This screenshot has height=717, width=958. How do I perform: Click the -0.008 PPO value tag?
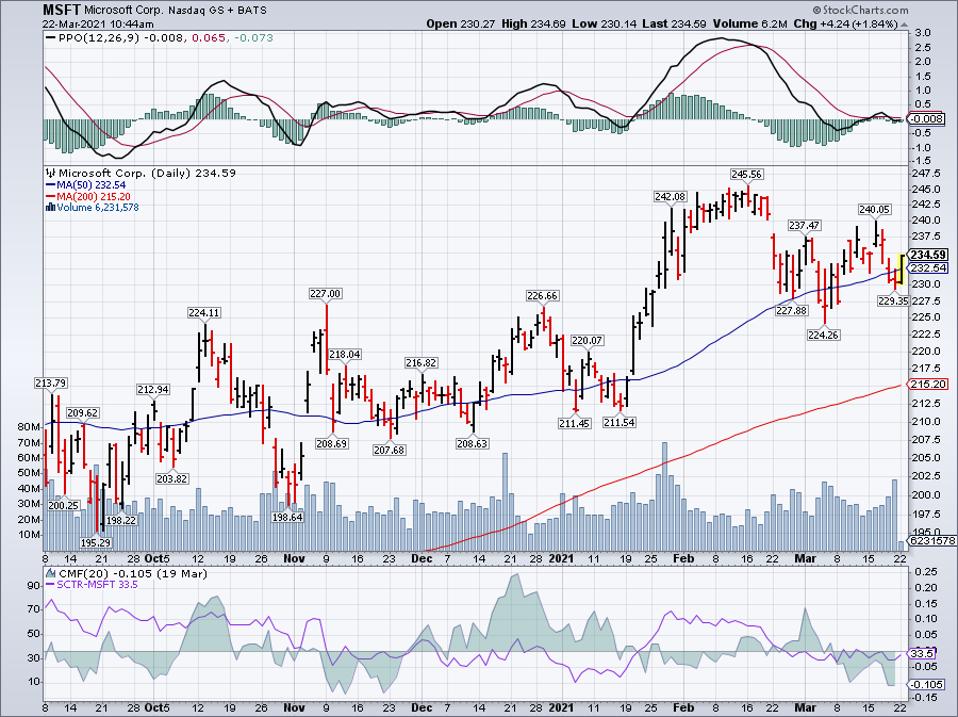[924, 120]
